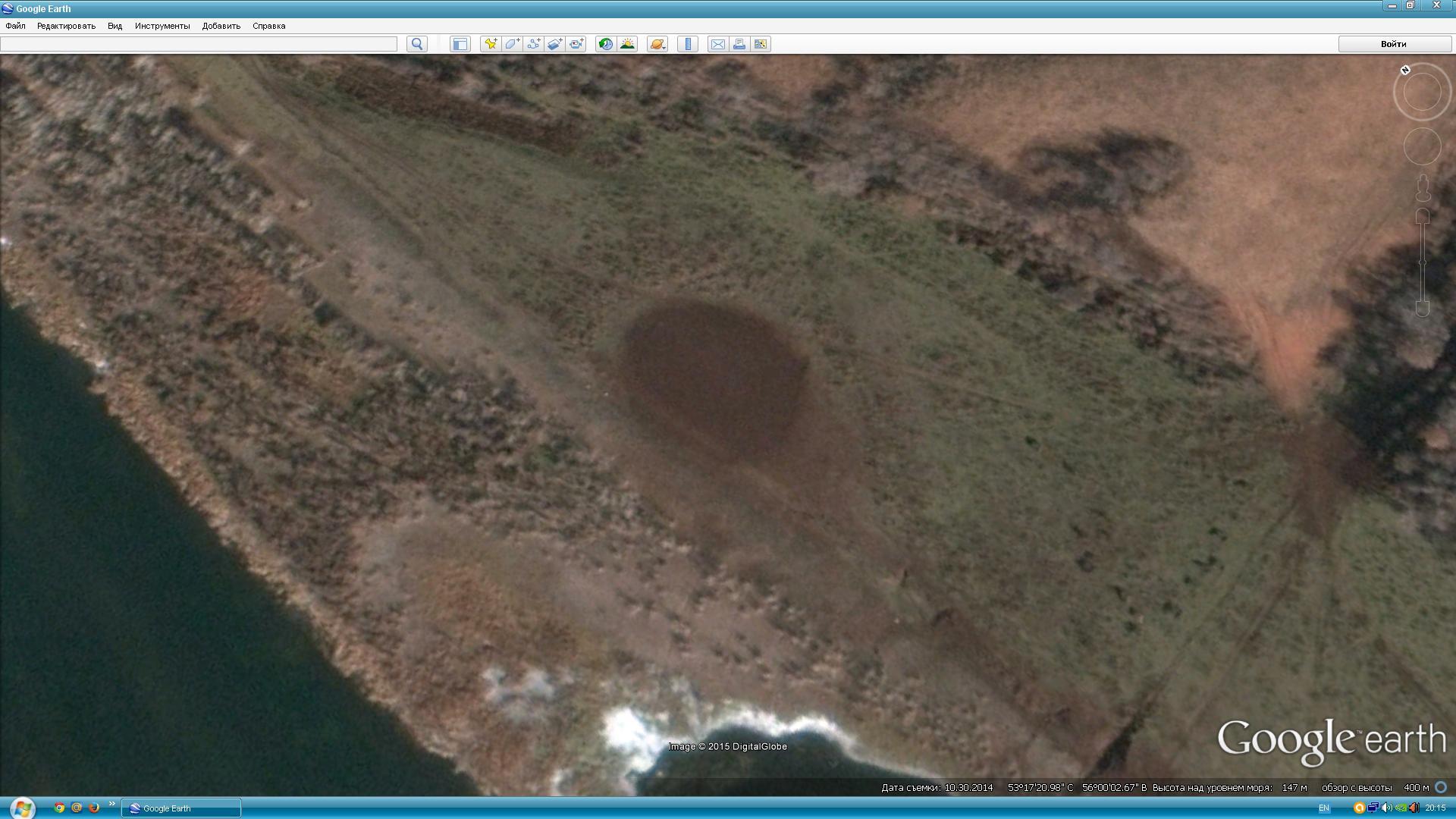The image size is (1456, 819).
Task: Click the look-around compass ring
Action: coord(1422,92)
